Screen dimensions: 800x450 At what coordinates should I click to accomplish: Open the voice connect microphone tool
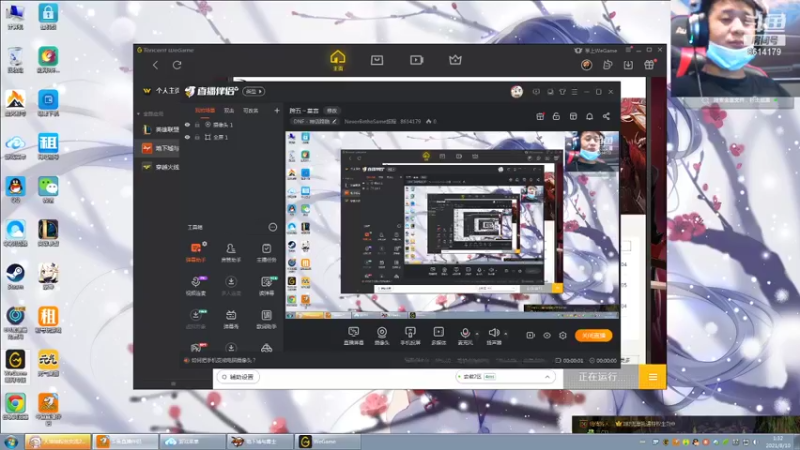[196, 286]
